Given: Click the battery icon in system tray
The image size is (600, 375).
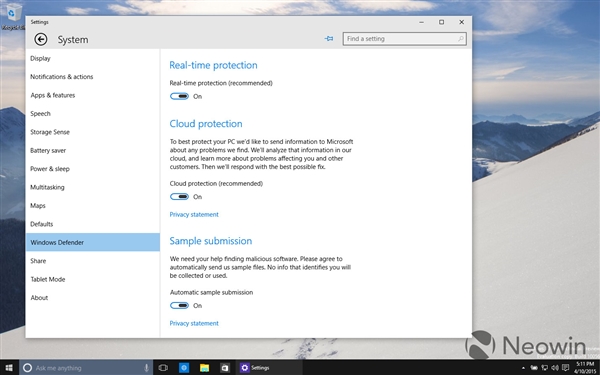Looking at the screenshot, I should pos(534,368).
